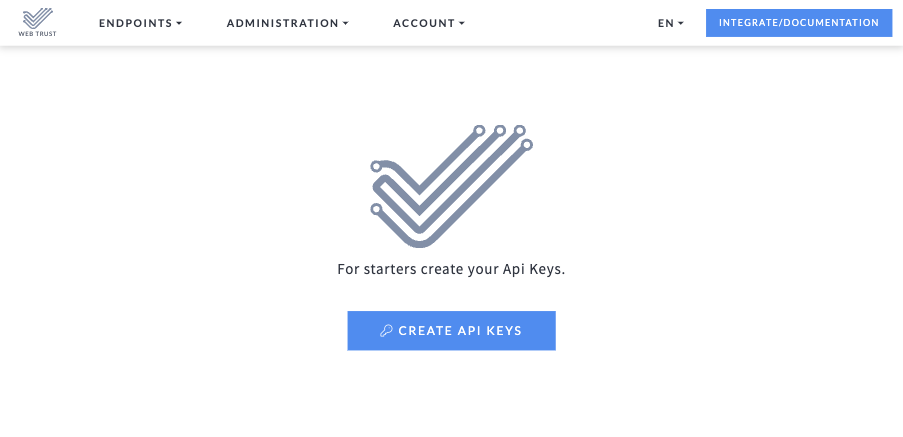The height and width of the screenshot is (437, 903).
Task: Click the top-left circuit node of the checkmark
Action: (x=376, y=164)
